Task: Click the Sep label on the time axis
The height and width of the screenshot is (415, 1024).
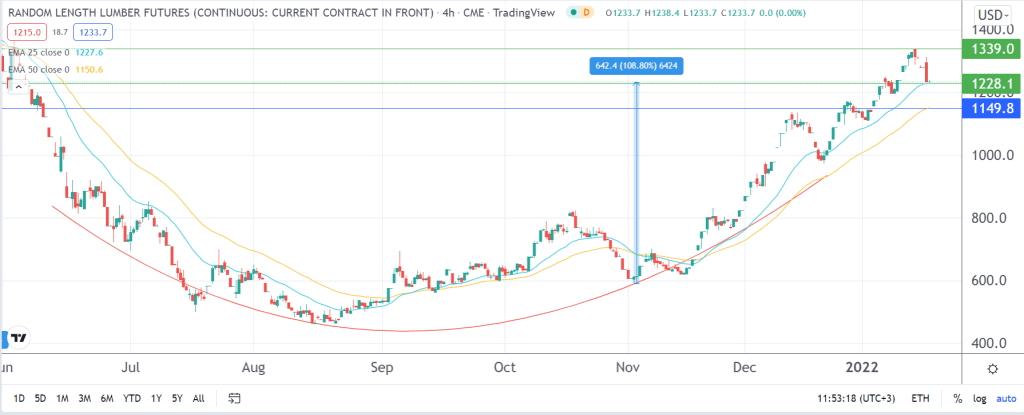Action: tap(381, 369)
